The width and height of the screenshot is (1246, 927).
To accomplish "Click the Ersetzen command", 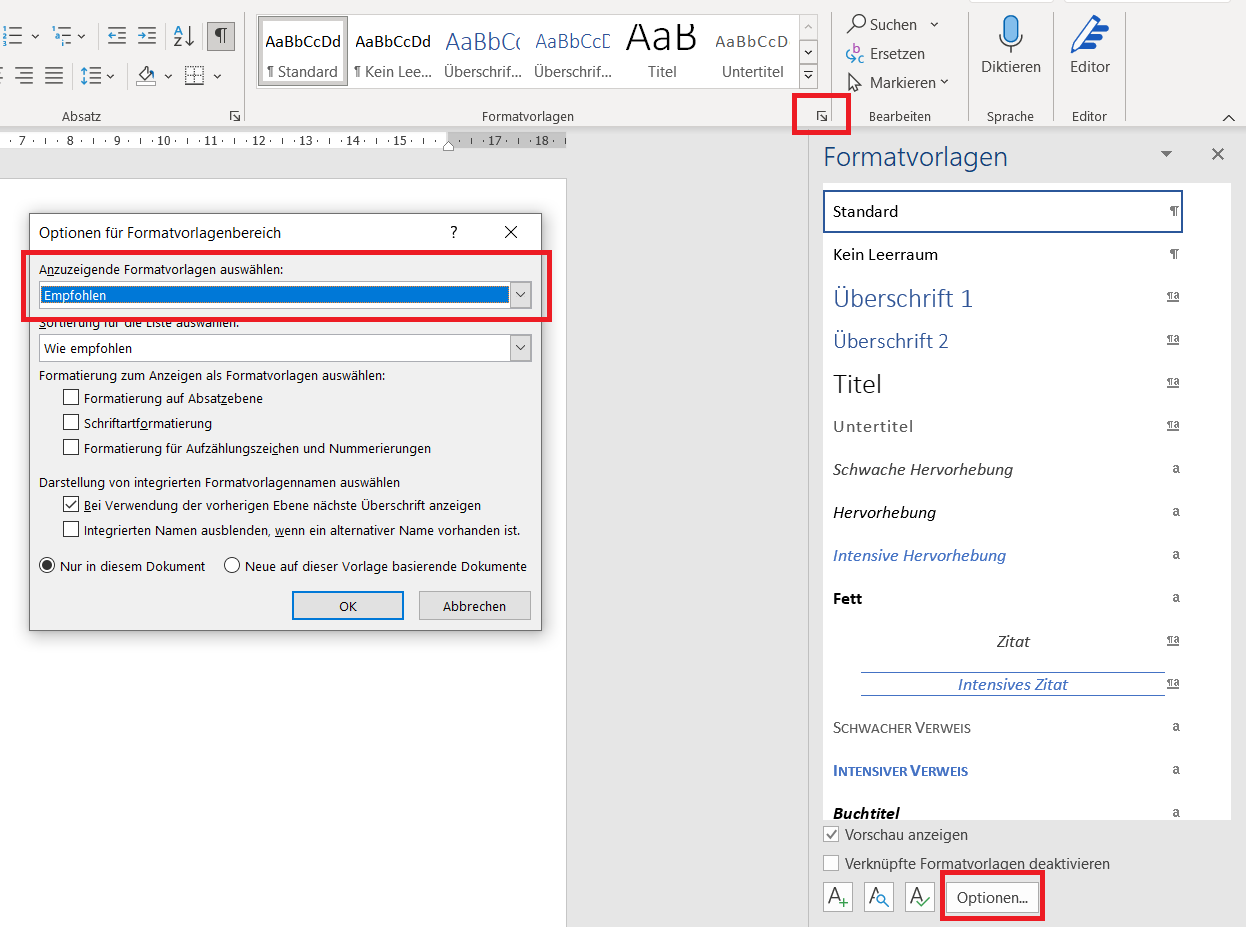I will point(886,54).
